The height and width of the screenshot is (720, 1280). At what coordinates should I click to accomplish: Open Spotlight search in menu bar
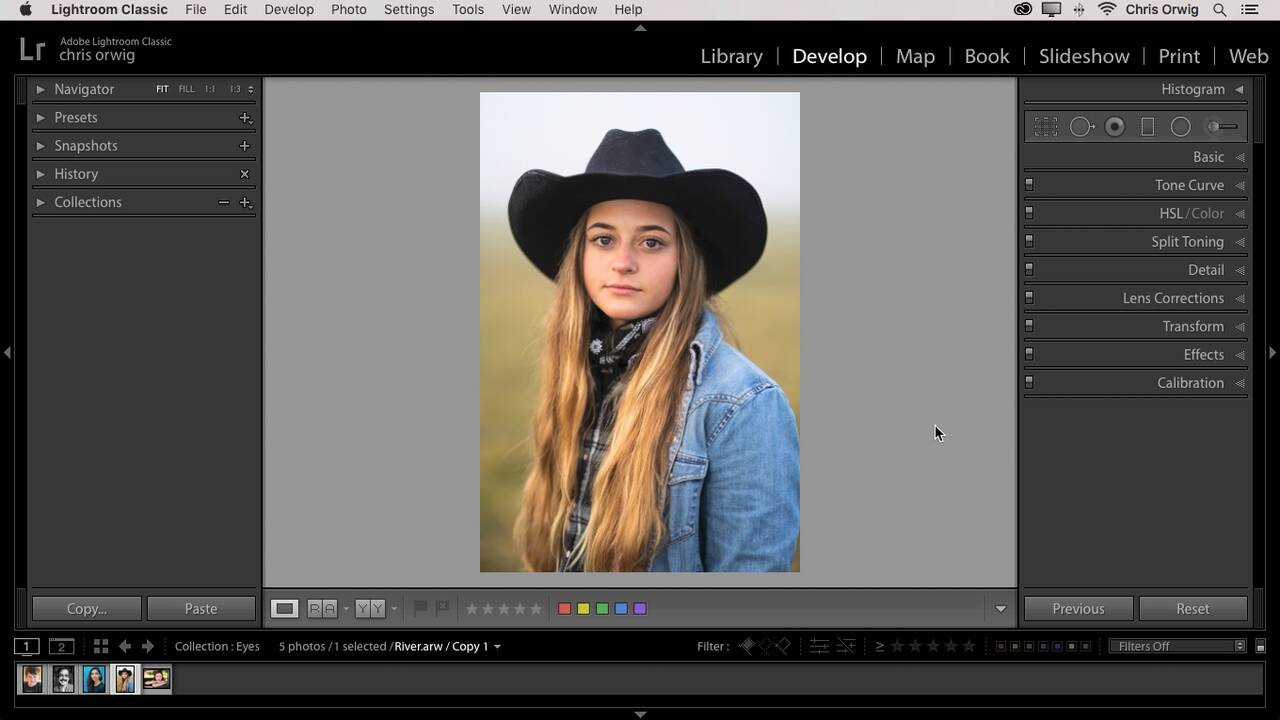pyautogui.click(x=1220, y=10)
